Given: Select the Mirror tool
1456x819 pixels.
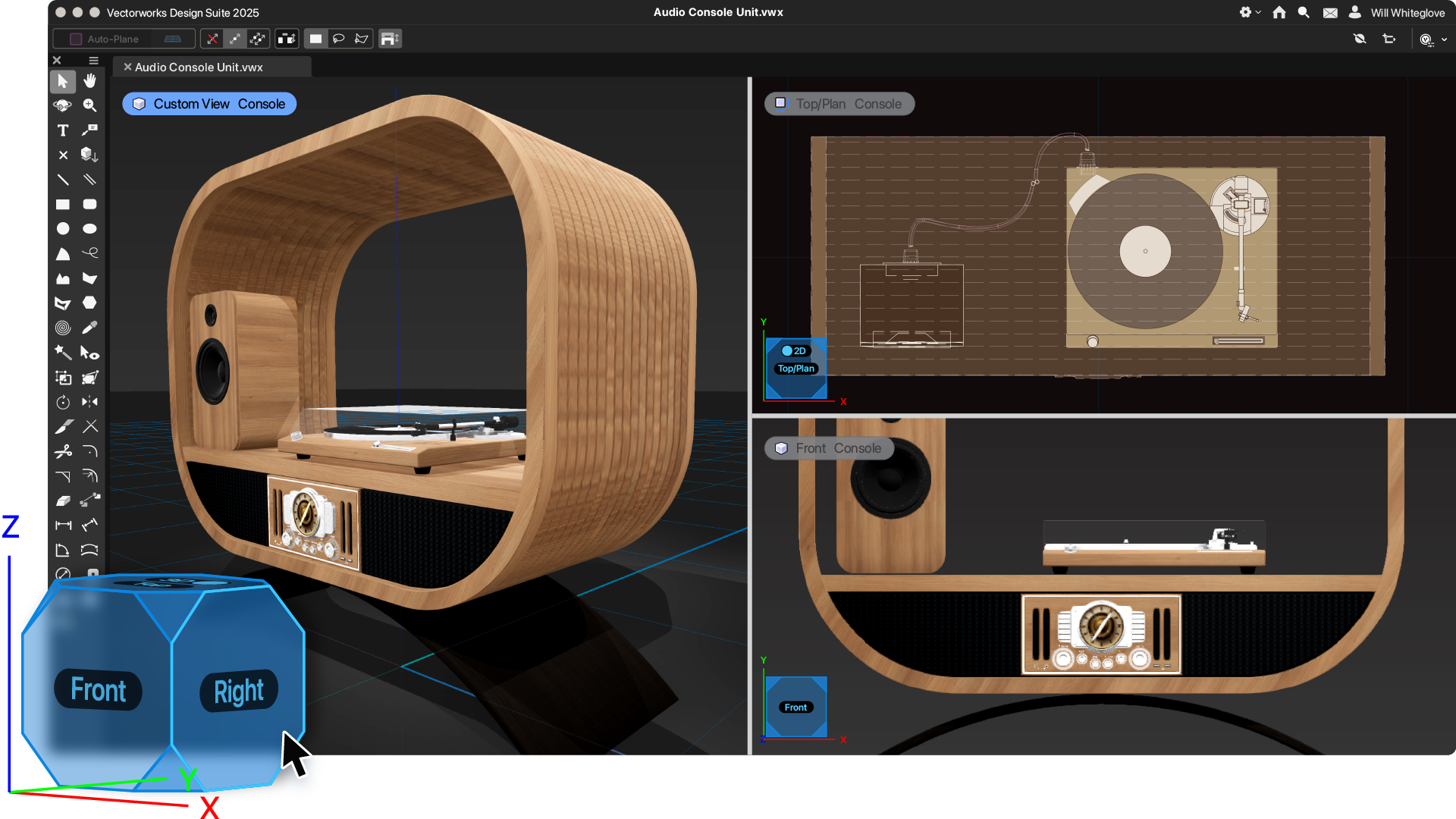Looking at the screenshot, I should [x=90, y=402].
